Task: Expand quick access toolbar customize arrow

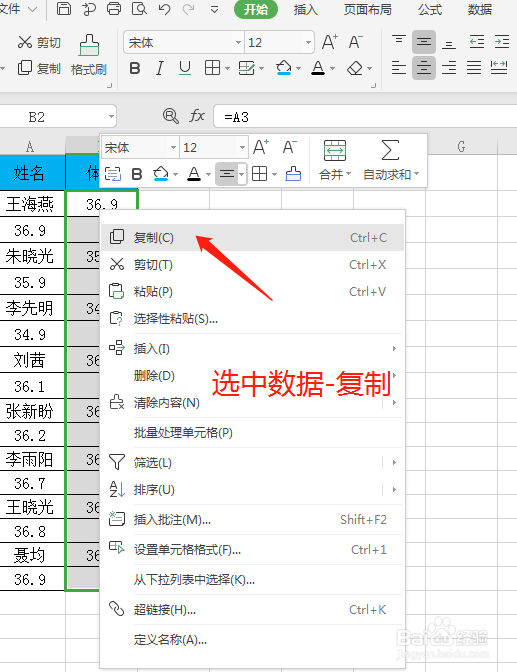Action: coord(215,9)
